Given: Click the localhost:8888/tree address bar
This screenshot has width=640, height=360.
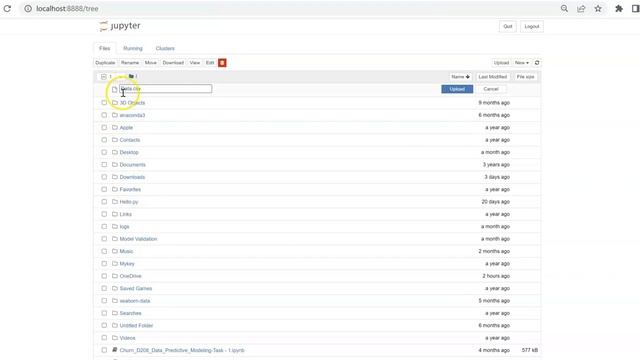Looking at the screenshot, I should (67, 9).
